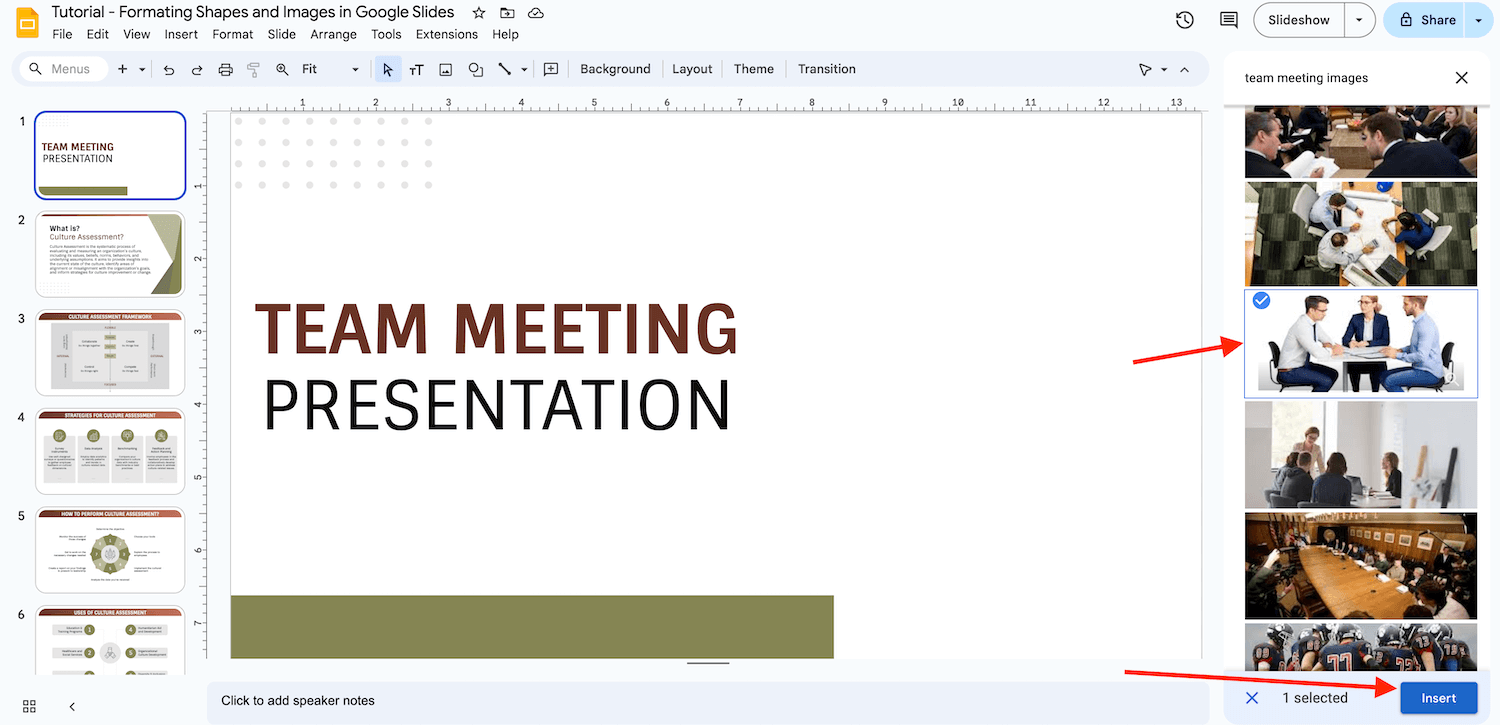Click the Print icon

(x=225, y=69)
